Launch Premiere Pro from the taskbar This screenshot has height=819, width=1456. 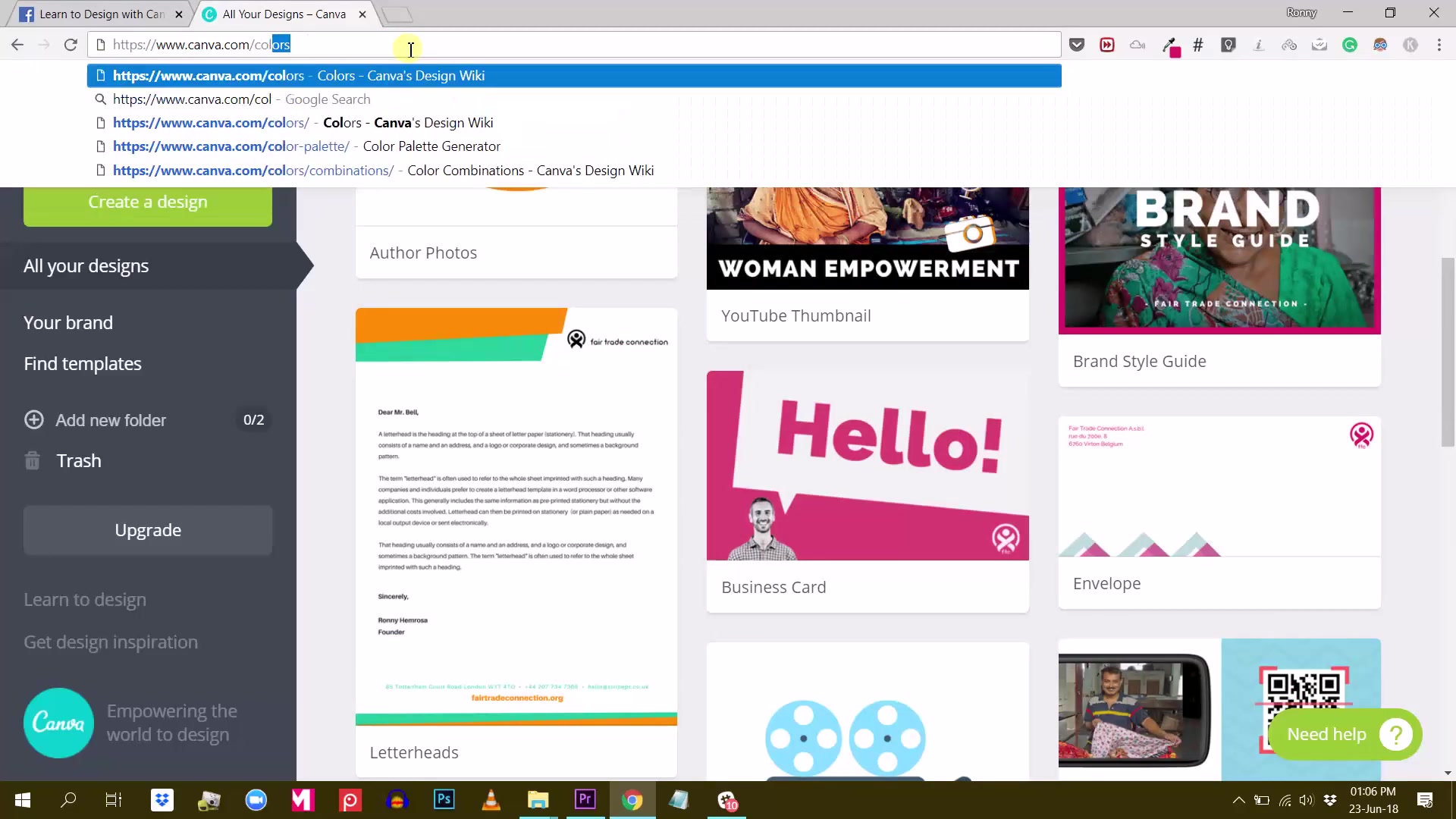(x=585, y=800)
